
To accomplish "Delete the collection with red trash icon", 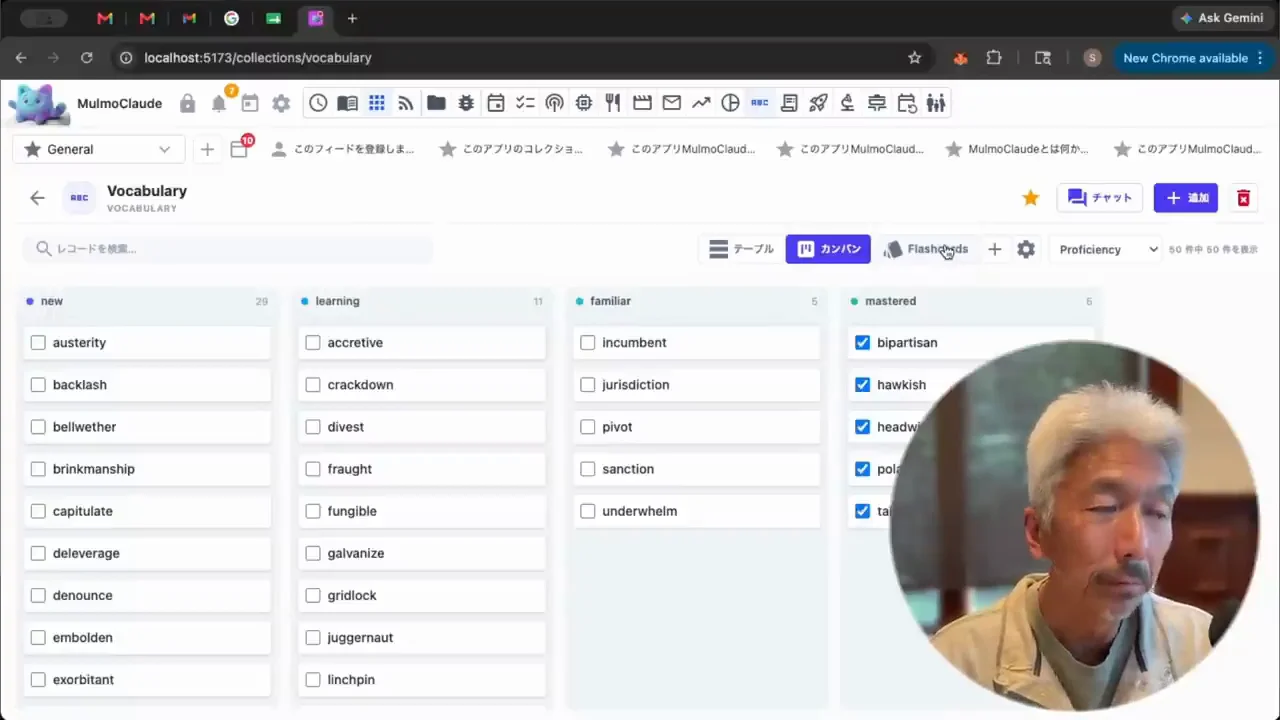I will pos(1243,198).
